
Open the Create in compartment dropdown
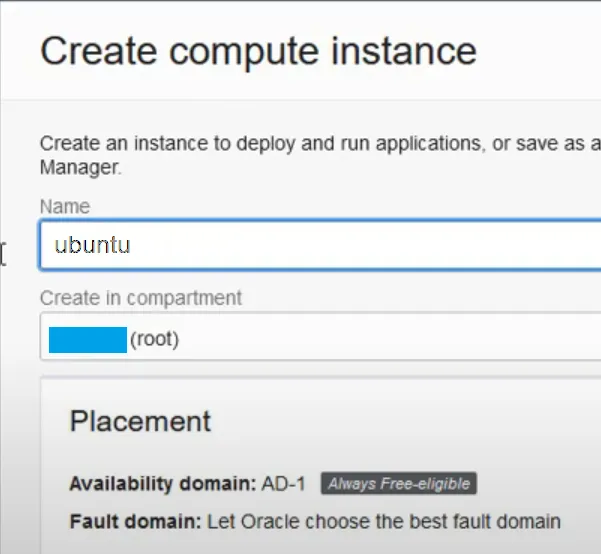click(x=320, y=337)
